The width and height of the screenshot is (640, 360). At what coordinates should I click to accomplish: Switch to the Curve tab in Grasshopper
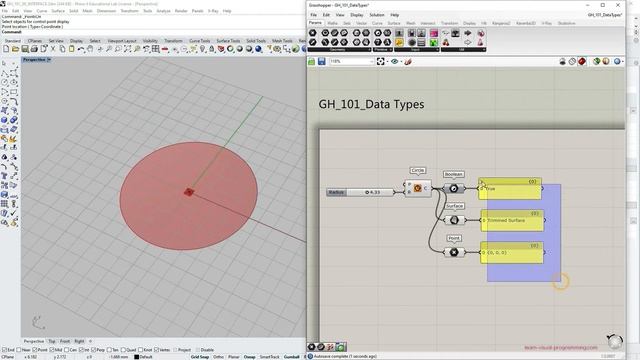pyautogui.click(x=377, y=23)
